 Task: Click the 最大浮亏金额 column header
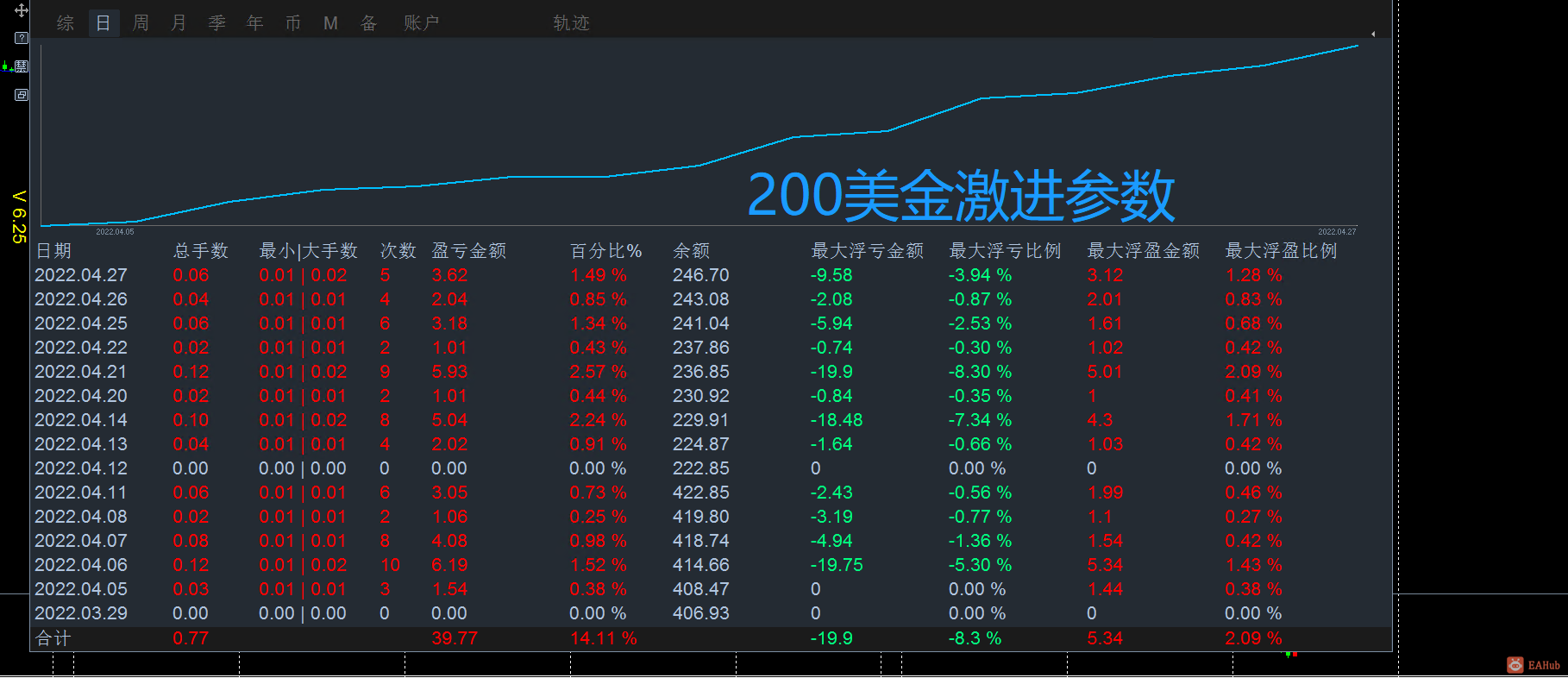(x=868, y=251)
